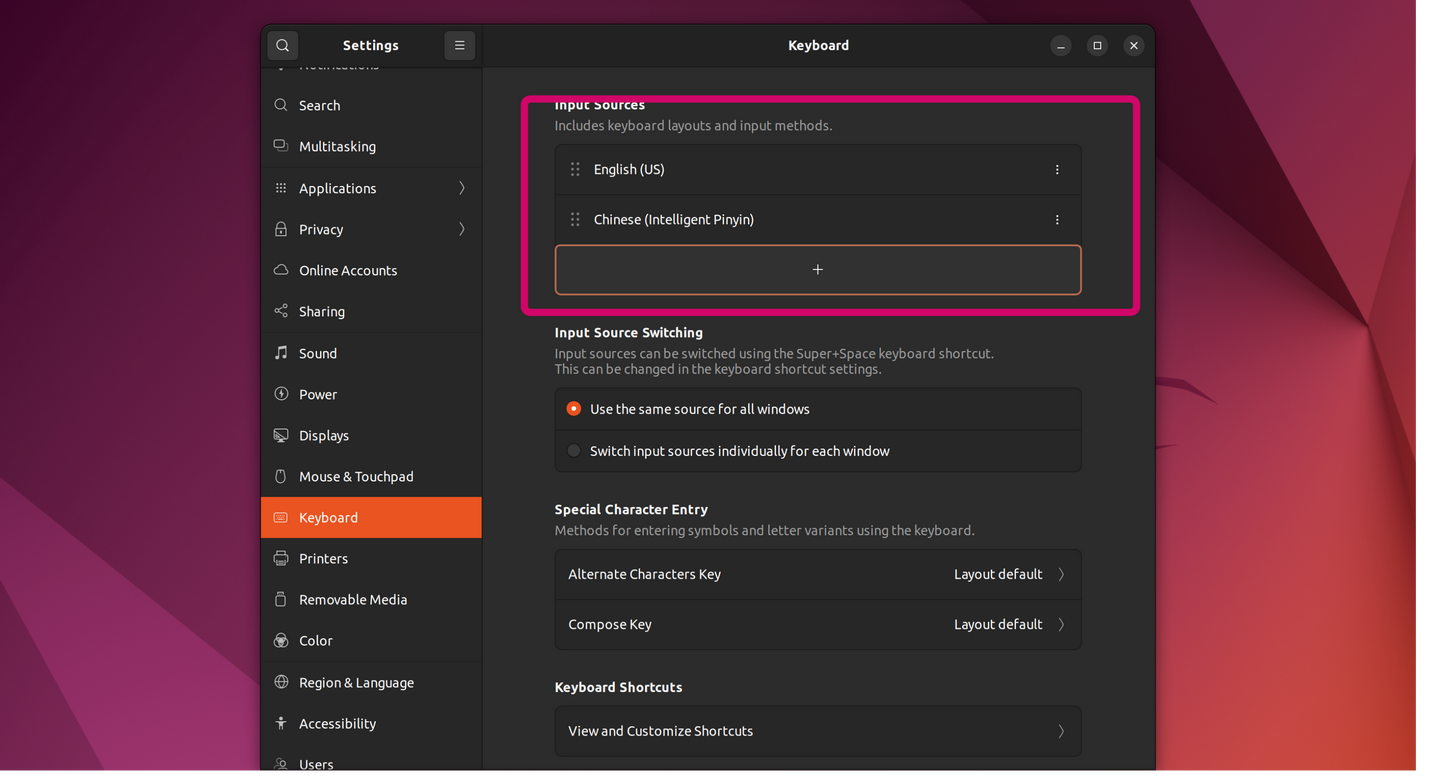1440x782 pixels.
Task: Open the English (US) three-dot options menu
Action: click(1057, 170)
